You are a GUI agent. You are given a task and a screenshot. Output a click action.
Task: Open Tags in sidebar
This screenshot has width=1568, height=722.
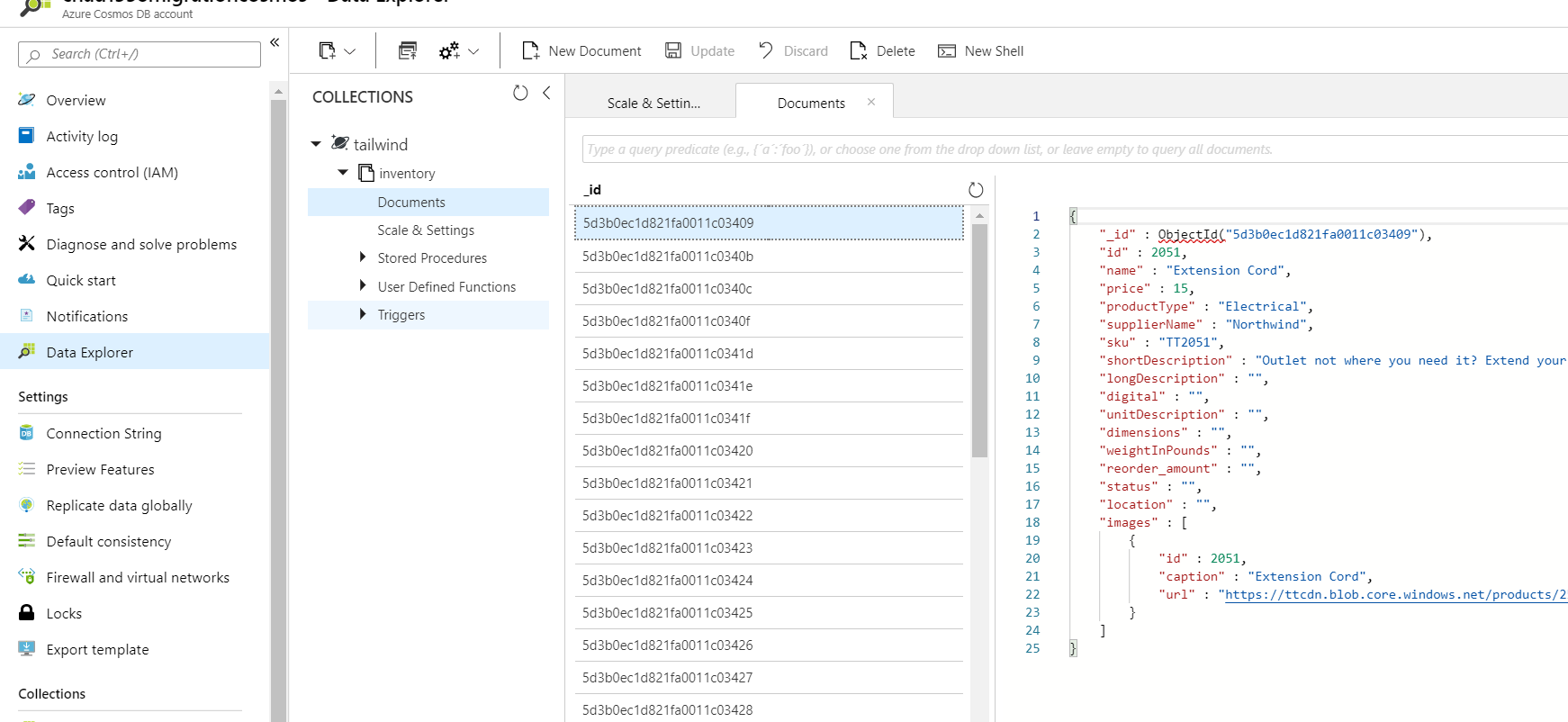pyautogui.click(x=135, y=208)
